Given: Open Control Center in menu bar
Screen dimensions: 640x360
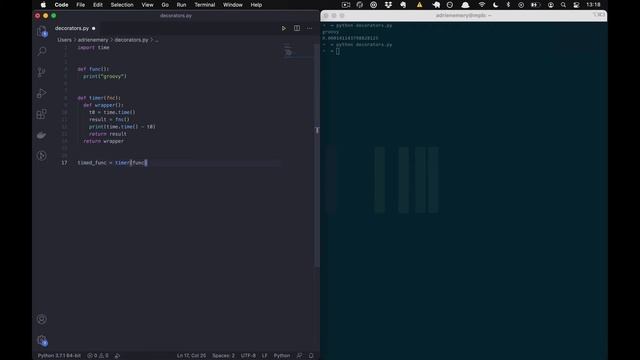Looking at the screenshot, I should (x=576, y=5).
